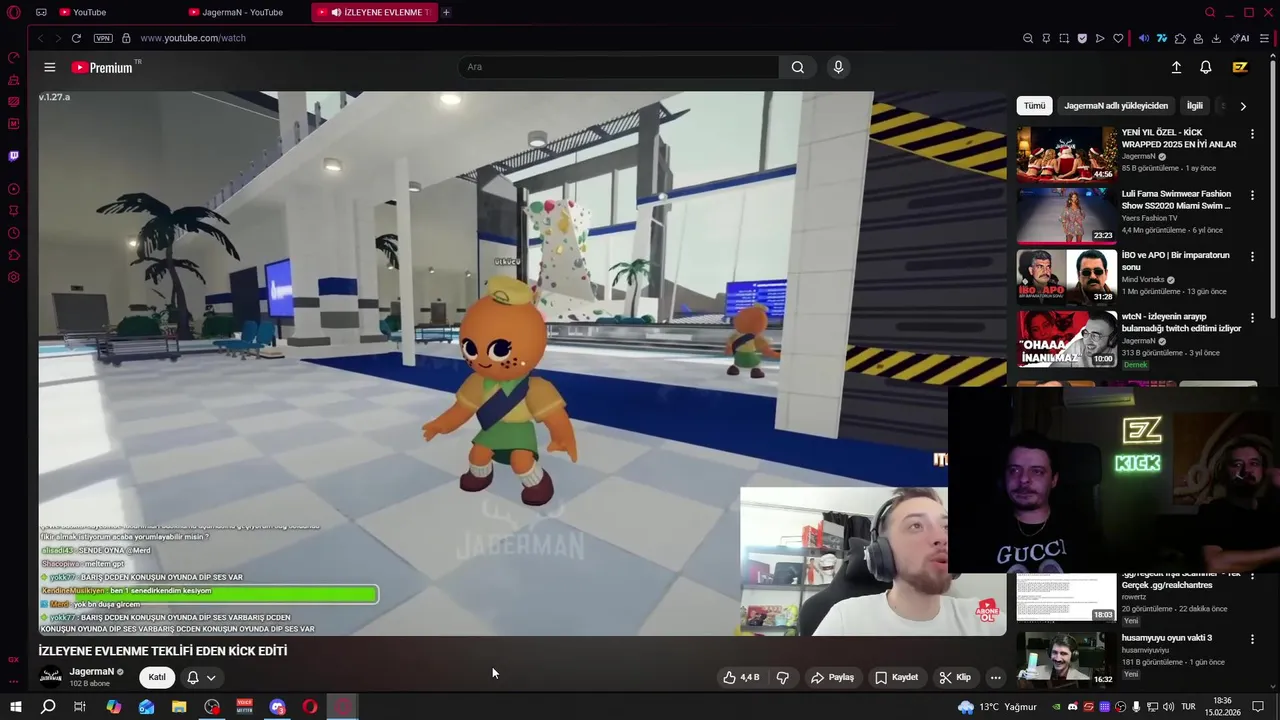Select 'JagermaN adlı yükleyiciden' chip

(1116, 106)
